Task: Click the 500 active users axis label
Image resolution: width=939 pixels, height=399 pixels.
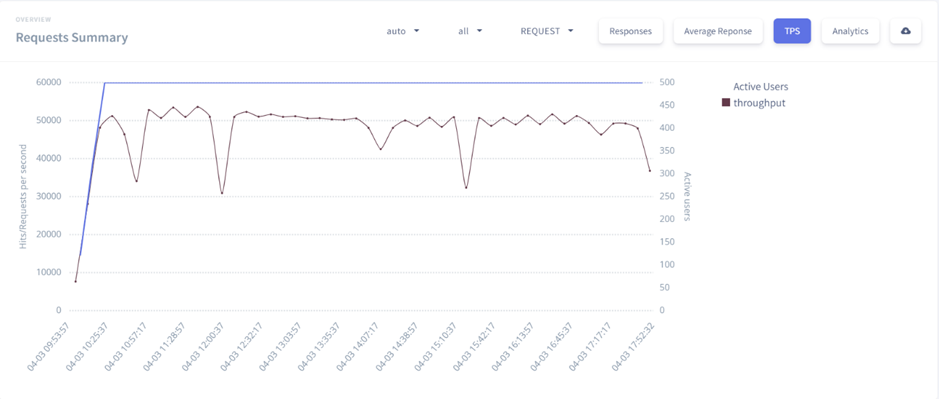Action: [666, 83]
